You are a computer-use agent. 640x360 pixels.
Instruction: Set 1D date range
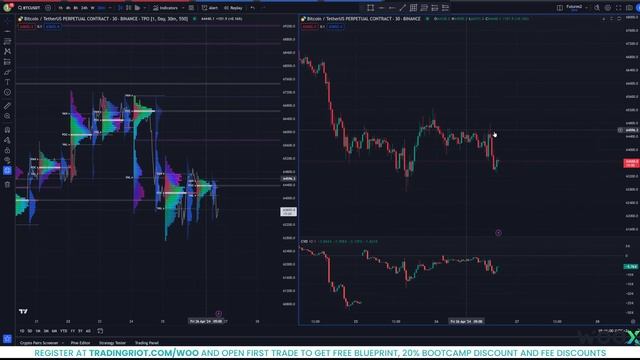point(22,331)
